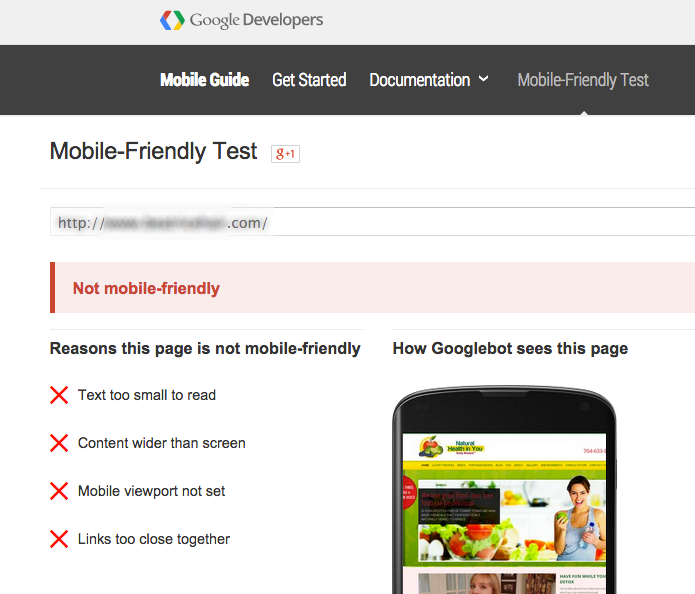Open the Documentation menu
695x594 pixels.
419,80
